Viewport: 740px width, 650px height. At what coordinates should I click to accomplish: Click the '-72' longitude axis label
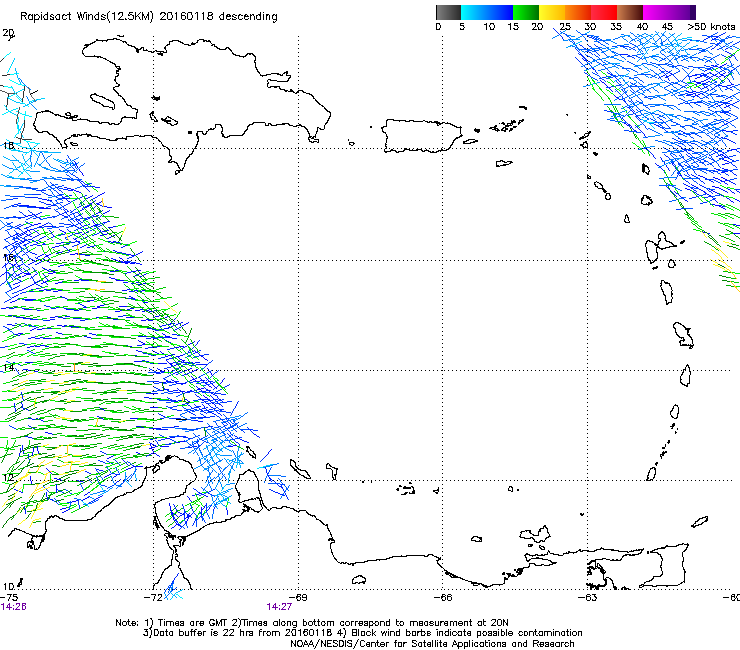153,598
